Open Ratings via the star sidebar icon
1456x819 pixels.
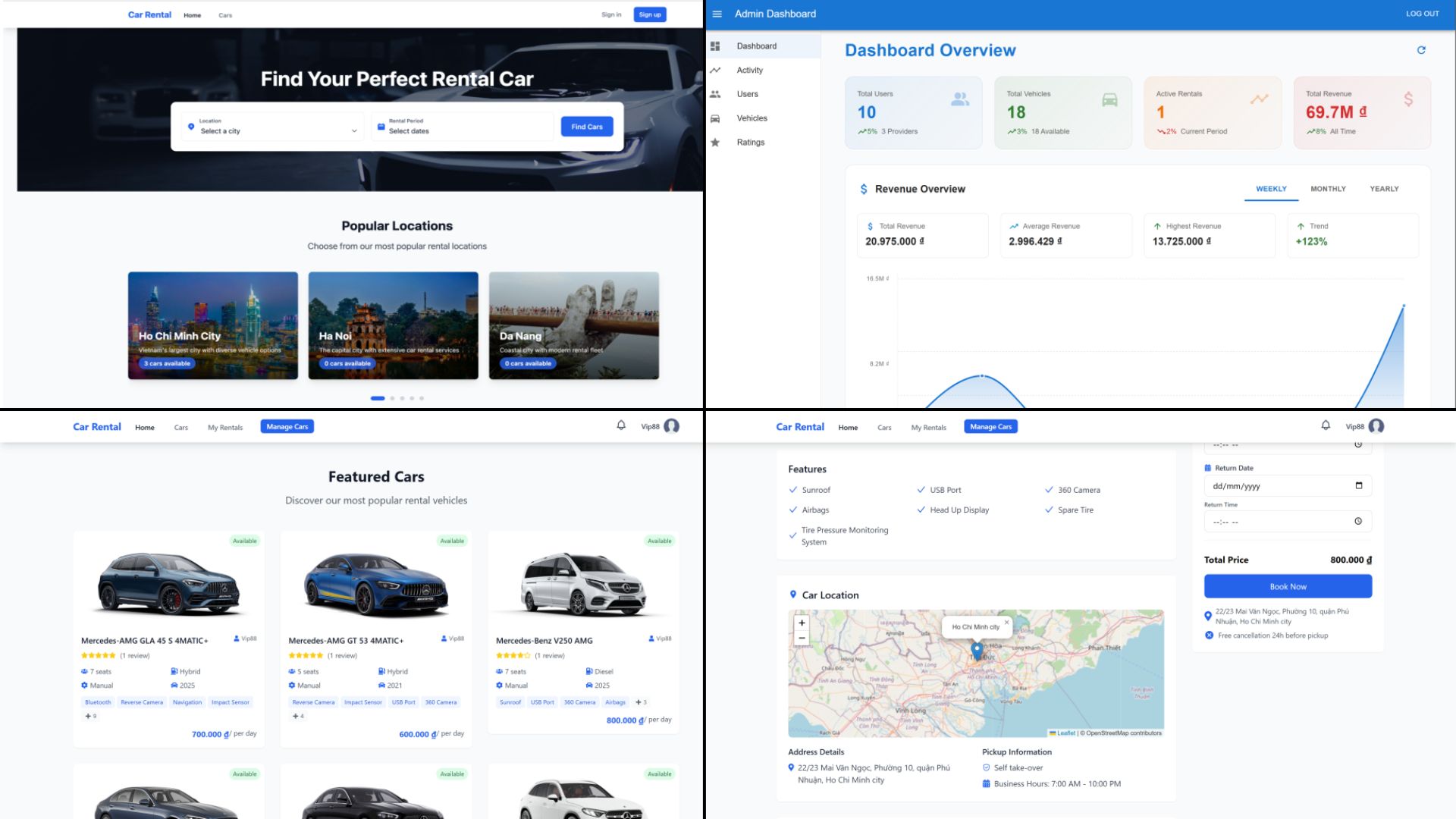pyautogui.click(x=717, y=142)
